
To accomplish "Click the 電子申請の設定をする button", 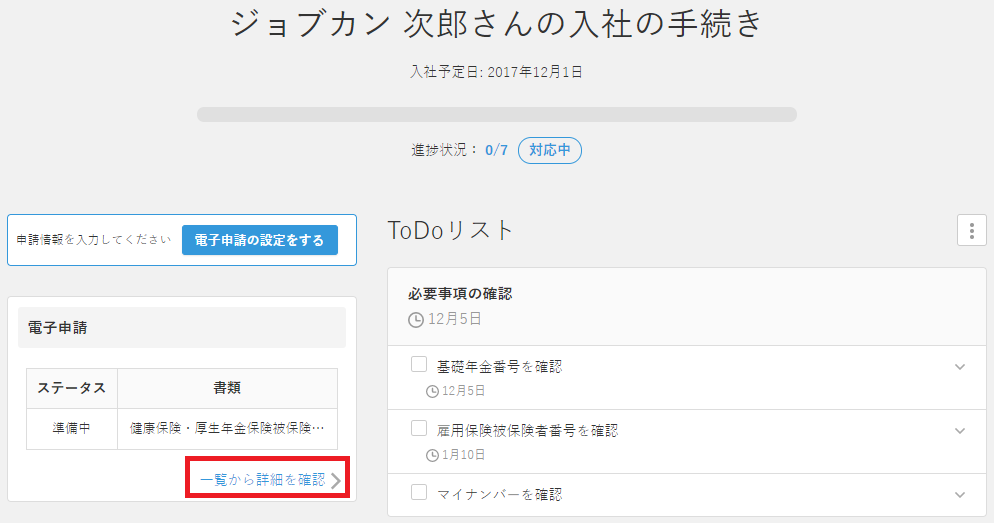I will pyautogui.click(x=260, y=240).
